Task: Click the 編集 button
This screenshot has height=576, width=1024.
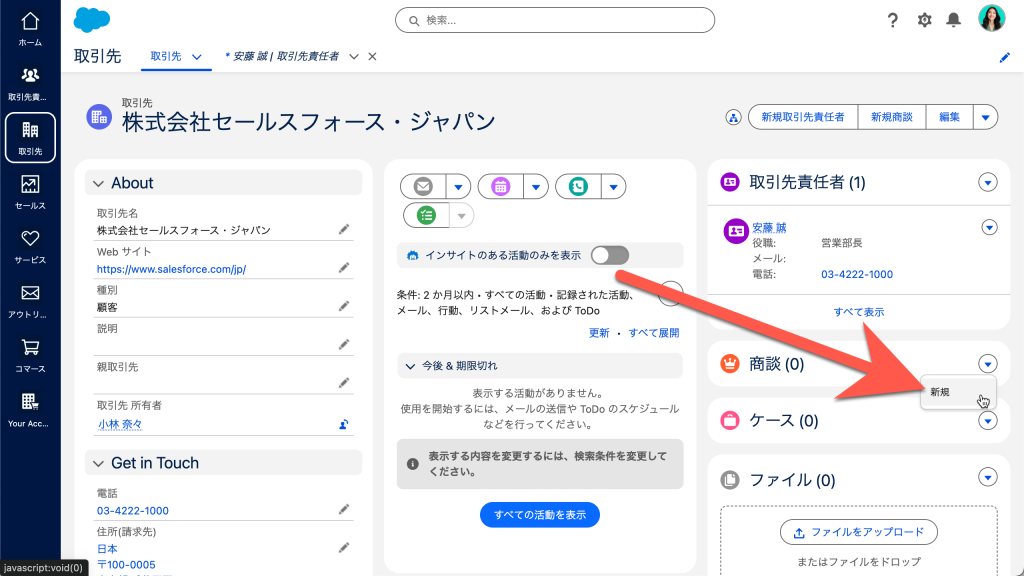Action: (949, 118)
